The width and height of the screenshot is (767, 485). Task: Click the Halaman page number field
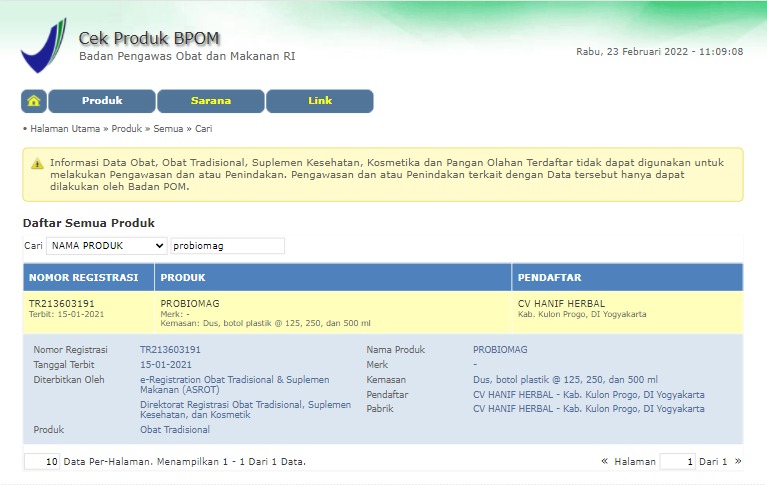click(x=677, y=462)
